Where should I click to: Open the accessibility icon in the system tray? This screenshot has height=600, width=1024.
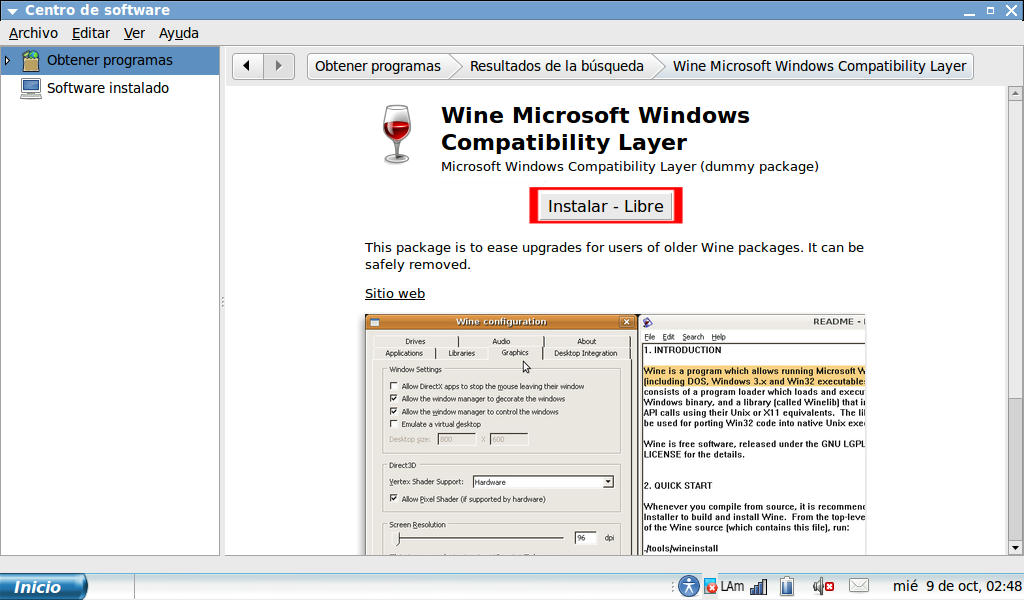point(688,586)
